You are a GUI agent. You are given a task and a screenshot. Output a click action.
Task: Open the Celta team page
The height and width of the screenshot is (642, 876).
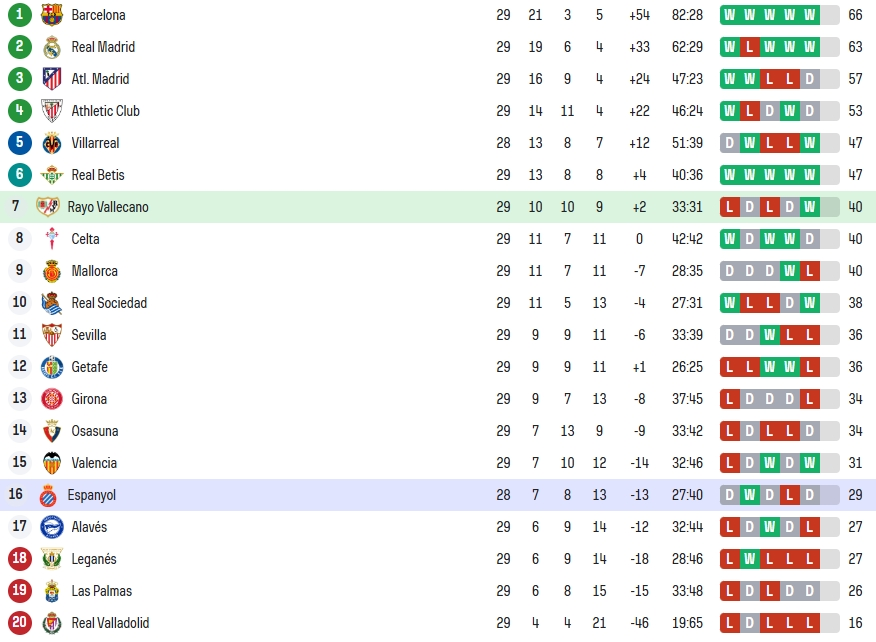(85, 239)
